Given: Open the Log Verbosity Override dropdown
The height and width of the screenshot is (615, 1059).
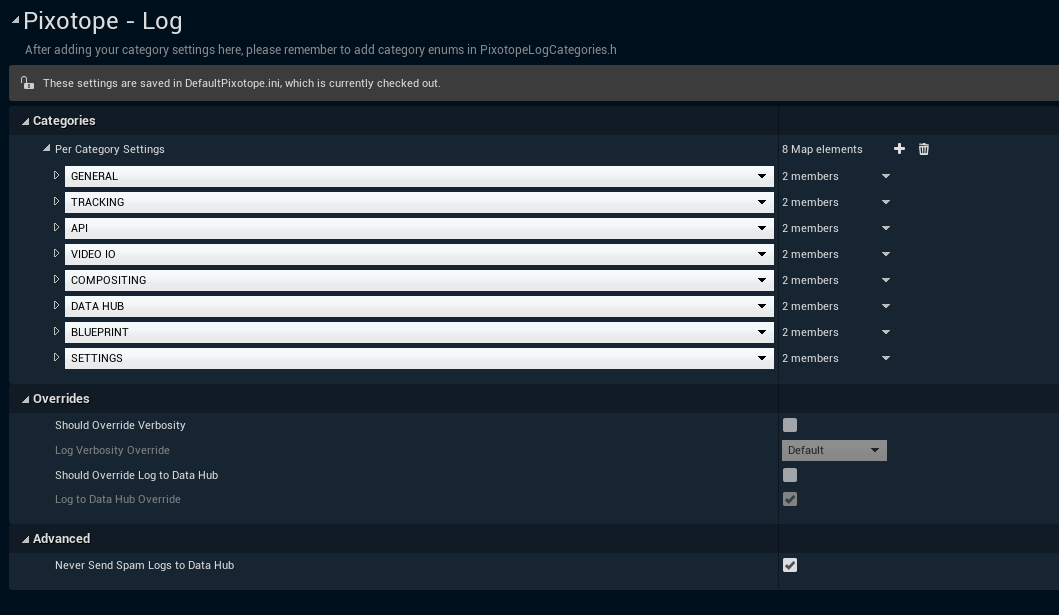Looking at the screenshot, I should pyautogui.click(x=833, y=450).
